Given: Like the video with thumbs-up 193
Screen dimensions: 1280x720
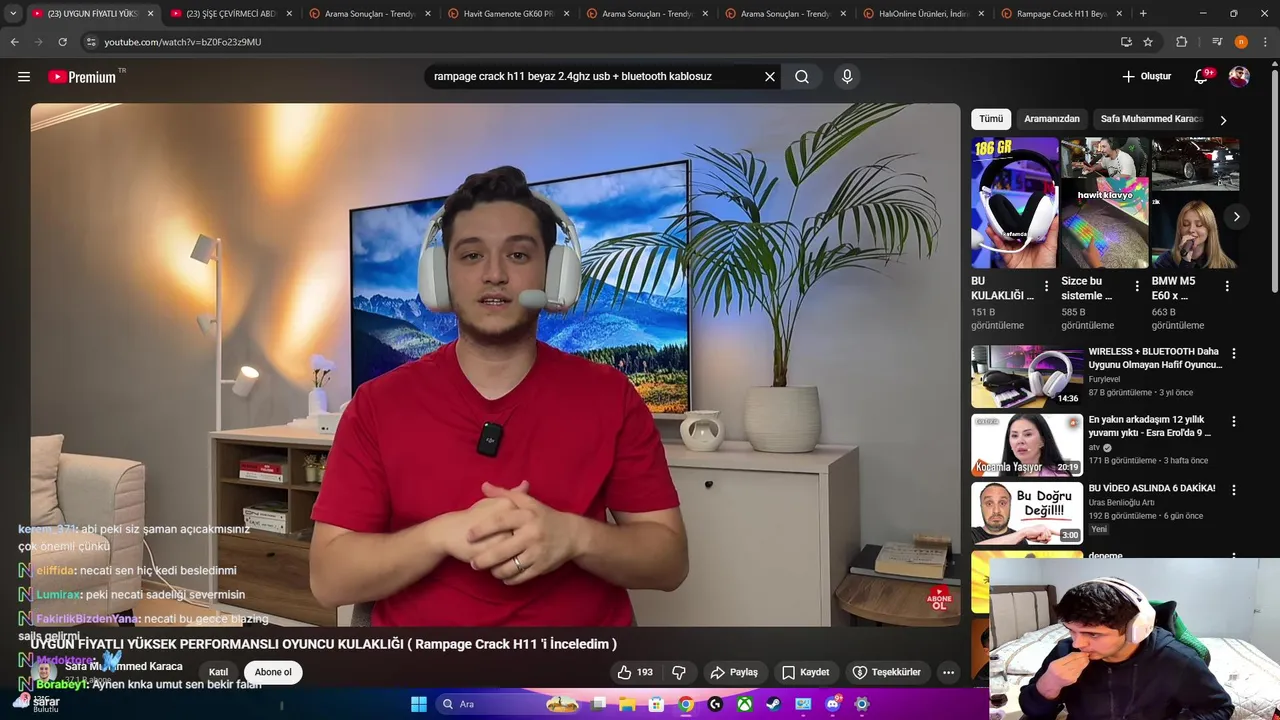Looking at the screenshot, I should (x=635, y=672).
